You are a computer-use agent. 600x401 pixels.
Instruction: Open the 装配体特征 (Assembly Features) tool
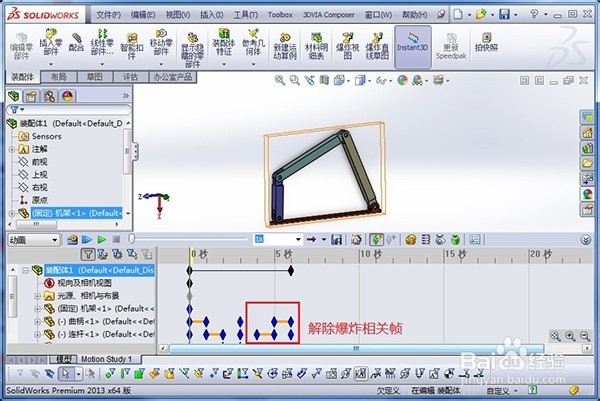tap(224, 42)
